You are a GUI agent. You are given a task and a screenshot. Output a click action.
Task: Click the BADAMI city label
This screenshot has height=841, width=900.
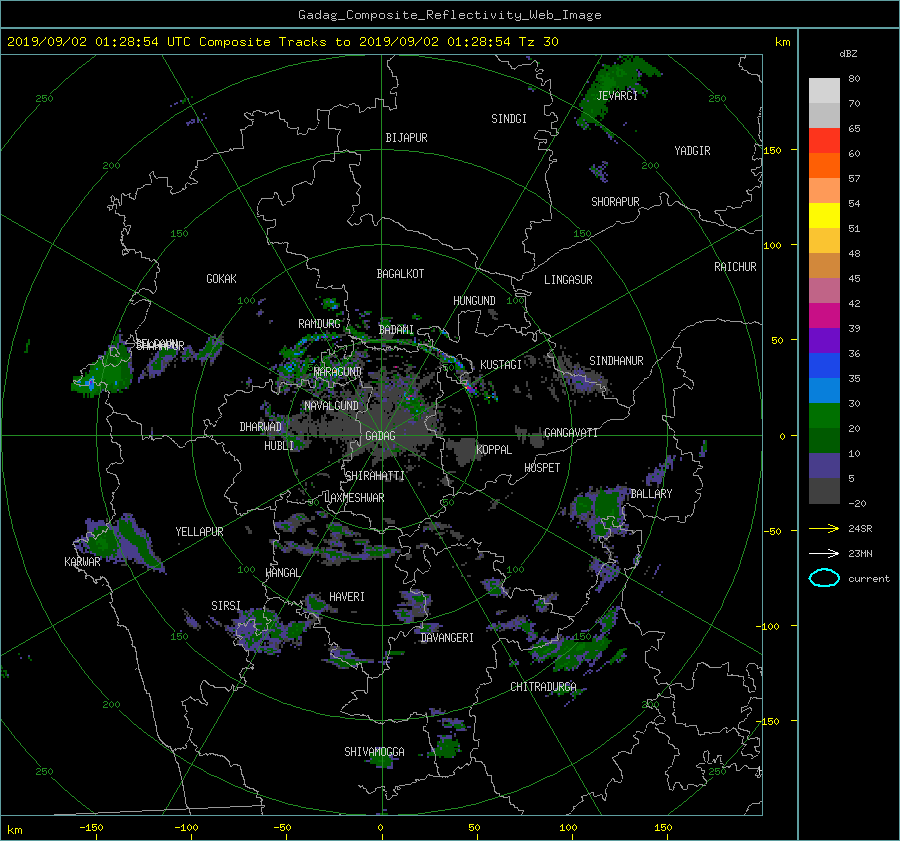[396, 330]
